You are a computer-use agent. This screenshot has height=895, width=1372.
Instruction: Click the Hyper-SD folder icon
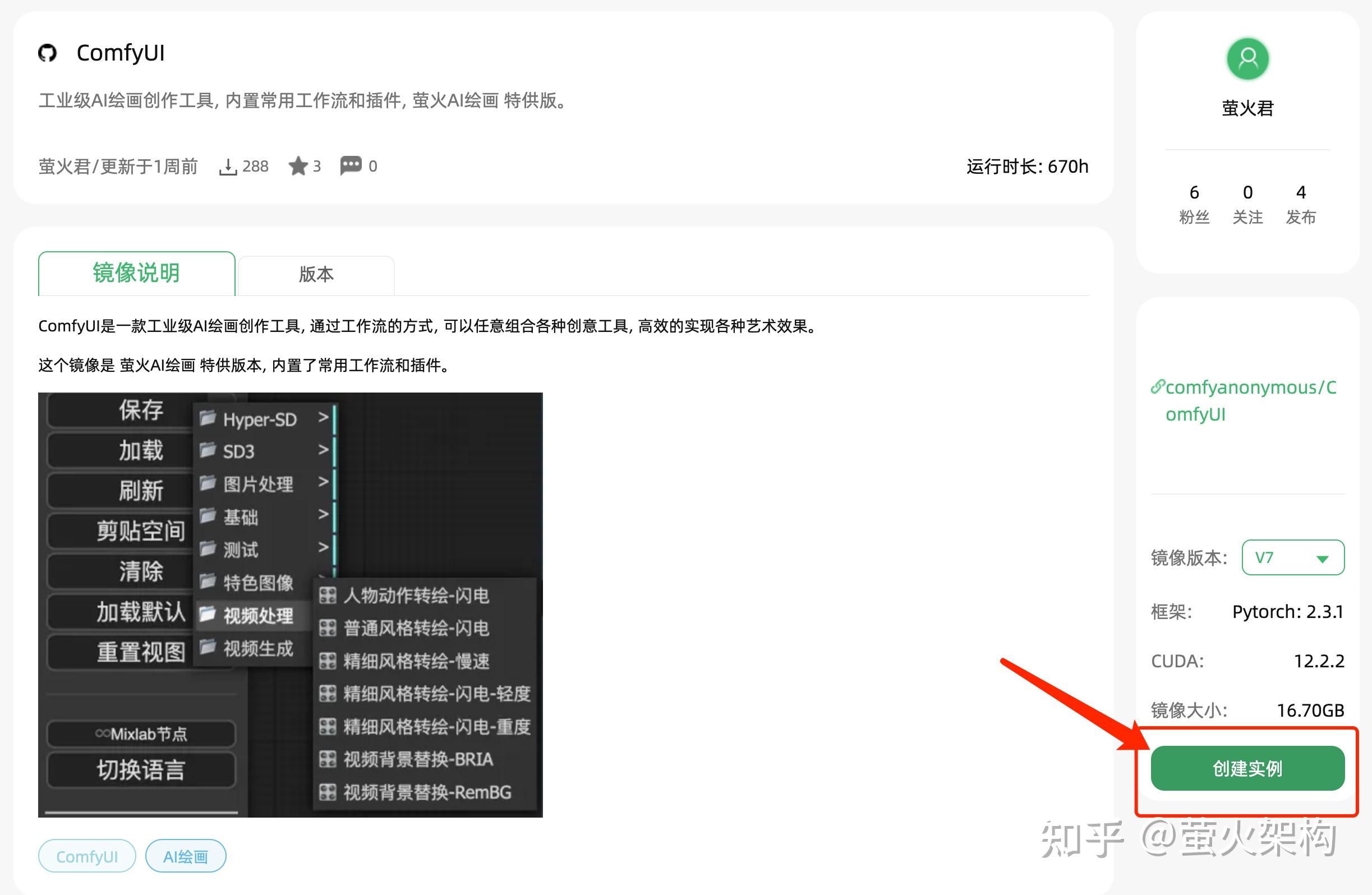click(x=208, y=420)
